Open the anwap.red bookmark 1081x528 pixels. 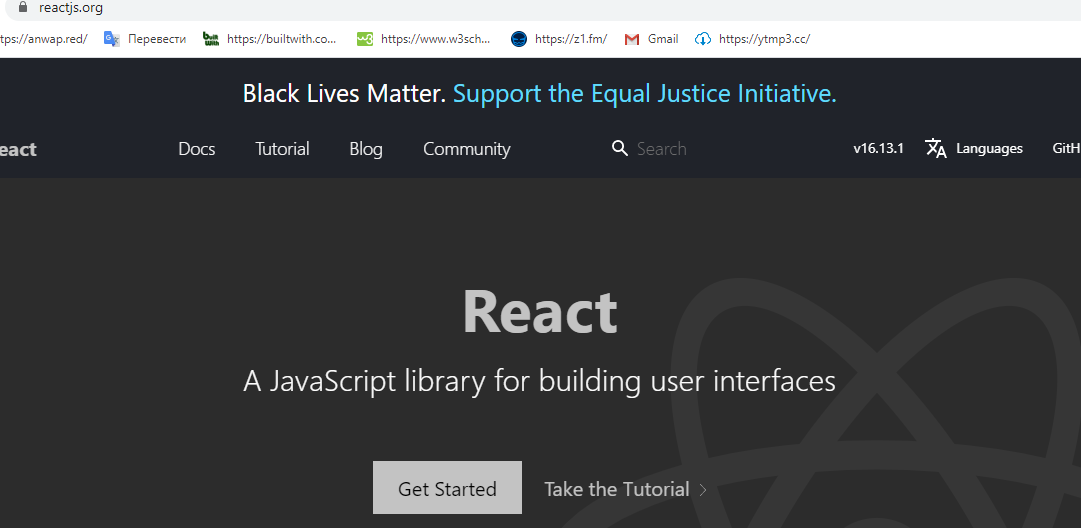click(44, 39)
